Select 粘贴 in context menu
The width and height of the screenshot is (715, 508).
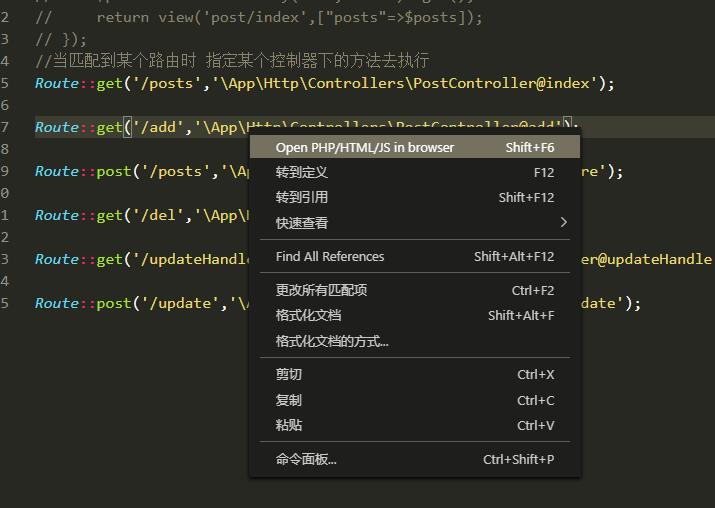pyautogui.click(x=415, y=425)
